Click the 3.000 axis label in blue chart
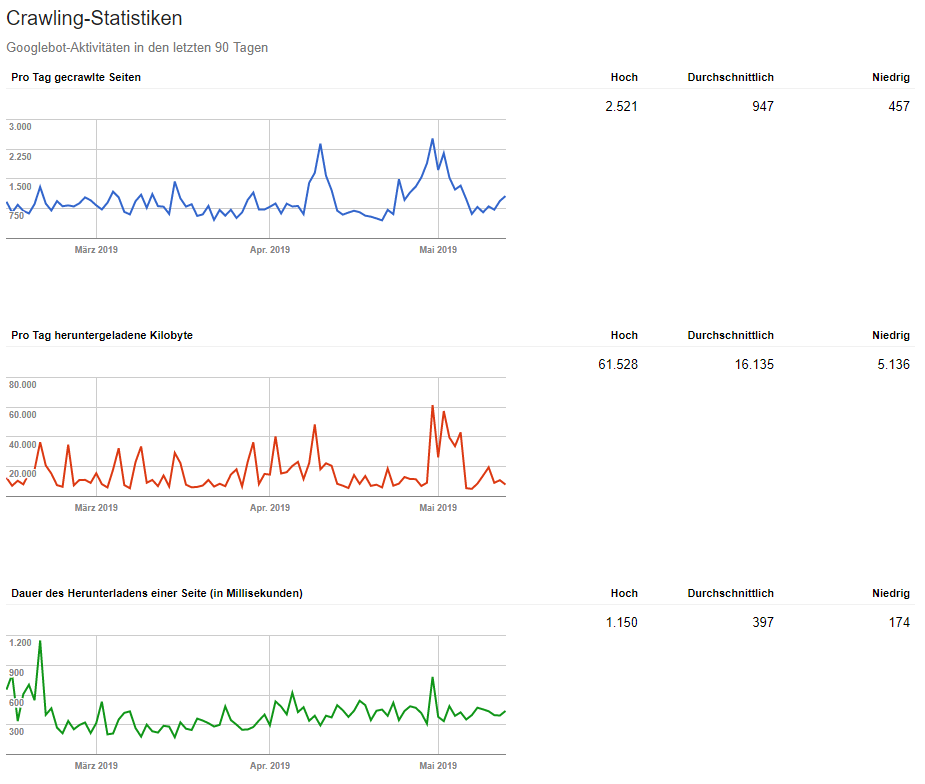Image resolution: width=925 pixels, height=784 pixels. coord(20,127)
